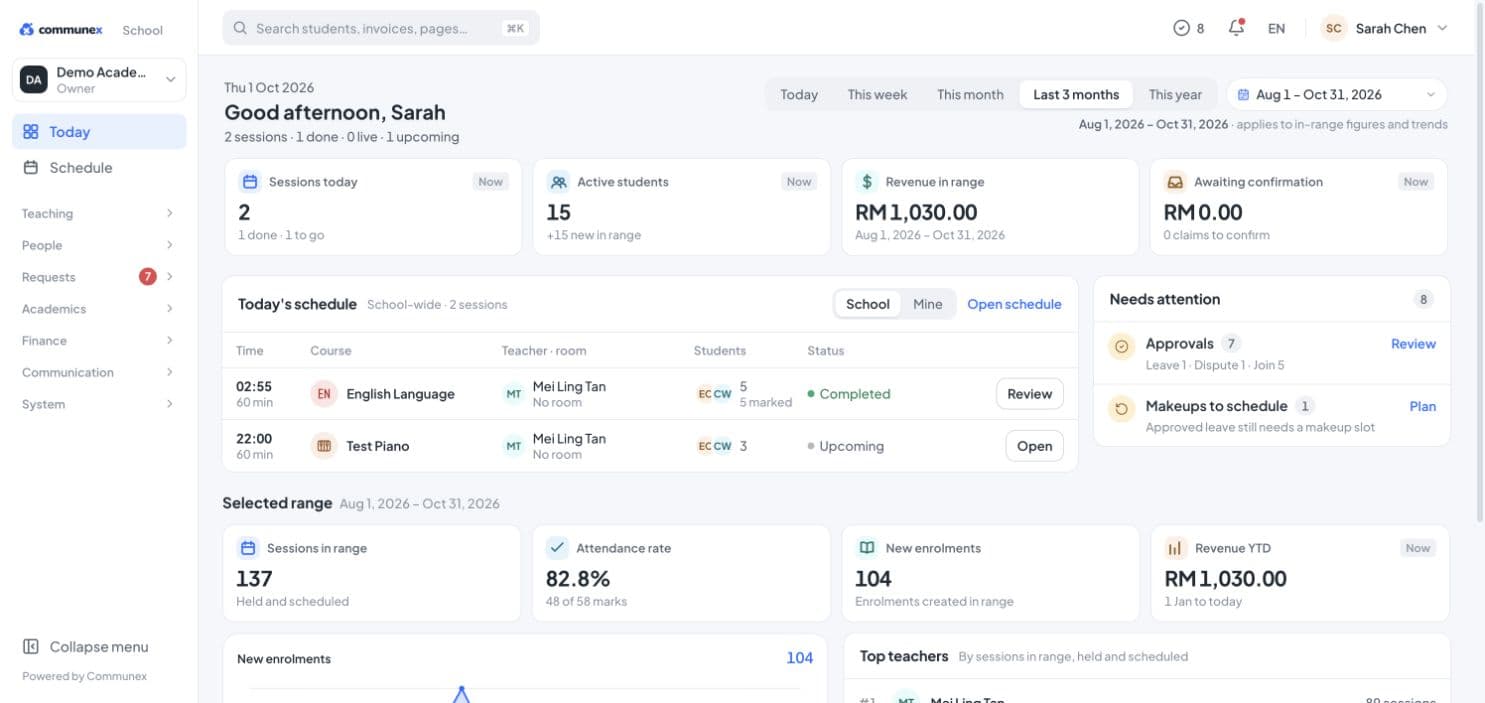Click the Revenue in range dollar icon
The height and width of the screenshot is (703, 1485).
coord(867,182)
